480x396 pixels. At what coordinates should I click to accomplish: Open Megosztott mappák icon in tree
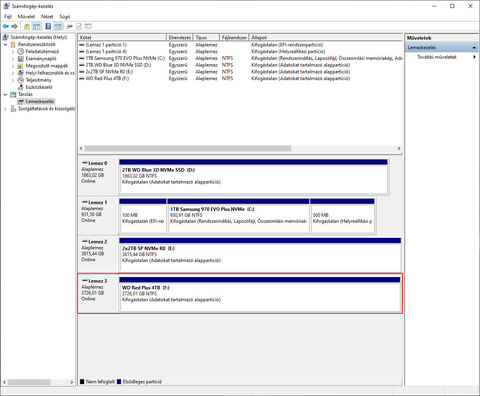point(21,66)
